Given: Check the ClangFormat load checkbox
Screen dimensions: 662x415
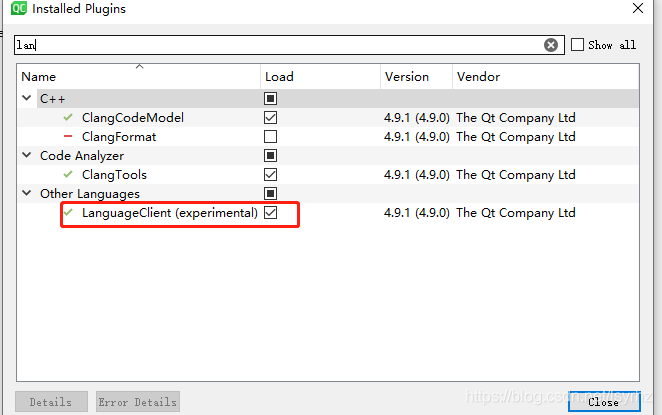Looking at the screenshot, I should (x=270, y=136).
